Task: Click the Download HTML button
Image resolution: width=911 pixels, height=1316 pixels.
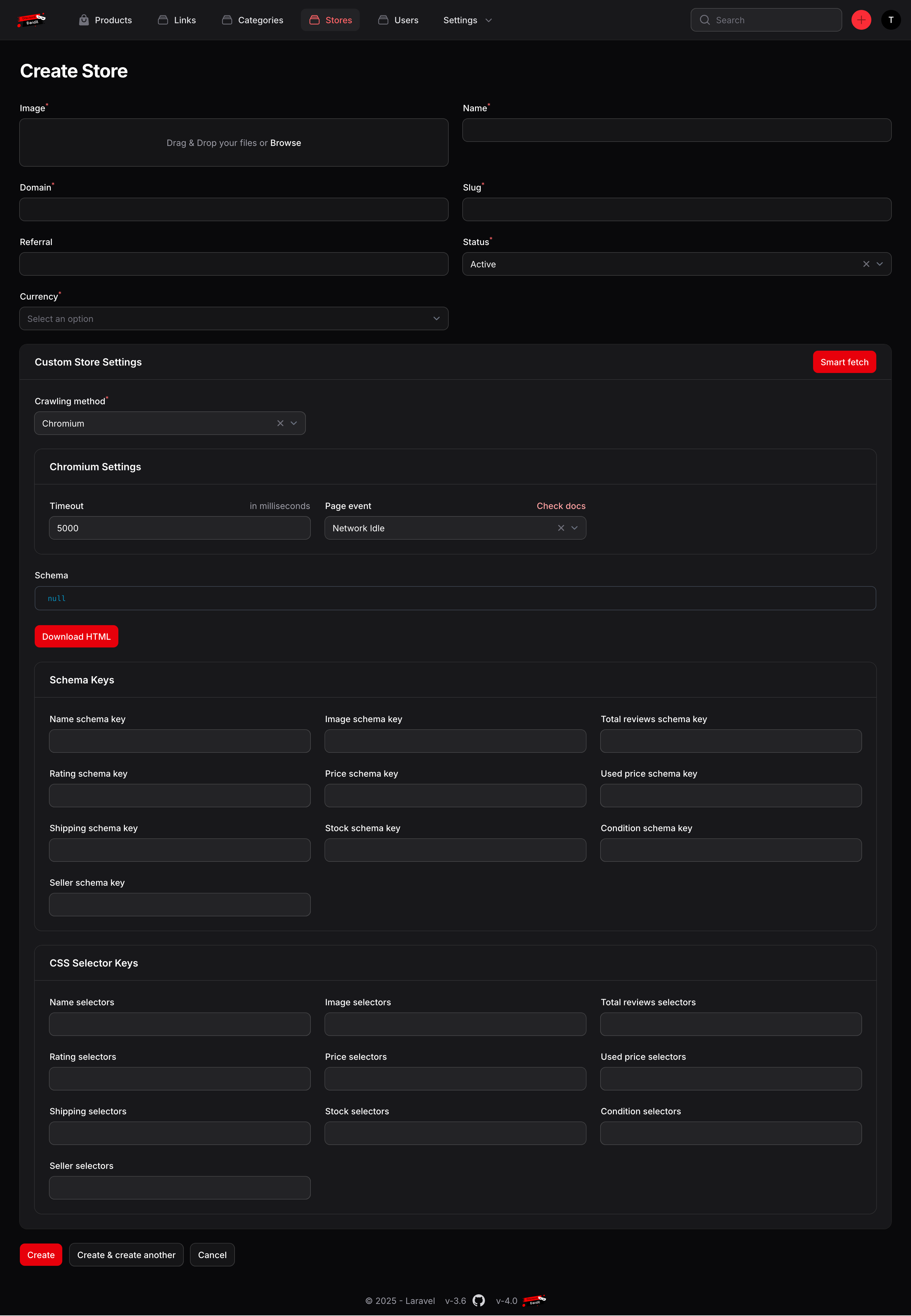Action: (77, 636)
